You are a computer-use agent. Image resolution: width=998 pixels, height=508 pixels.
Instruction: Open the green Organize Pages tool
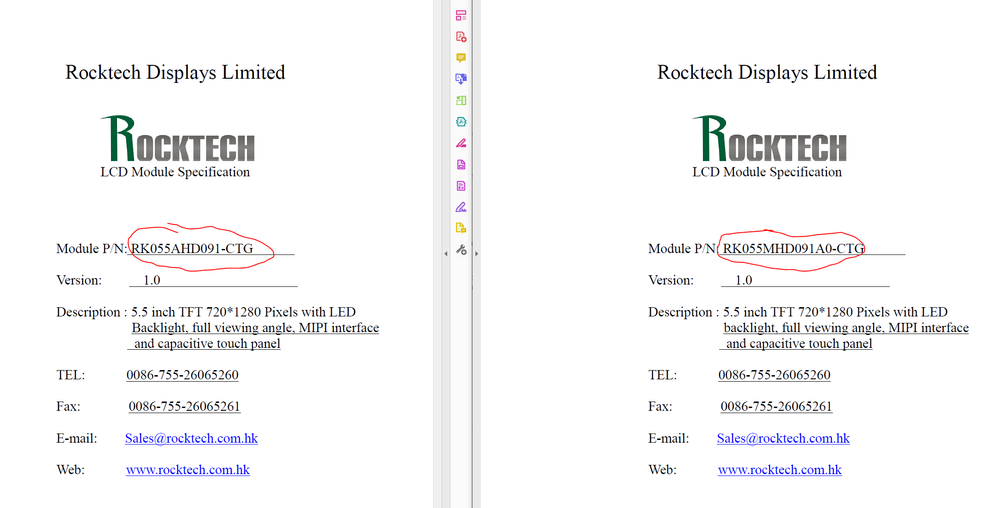tap(461, 101)
